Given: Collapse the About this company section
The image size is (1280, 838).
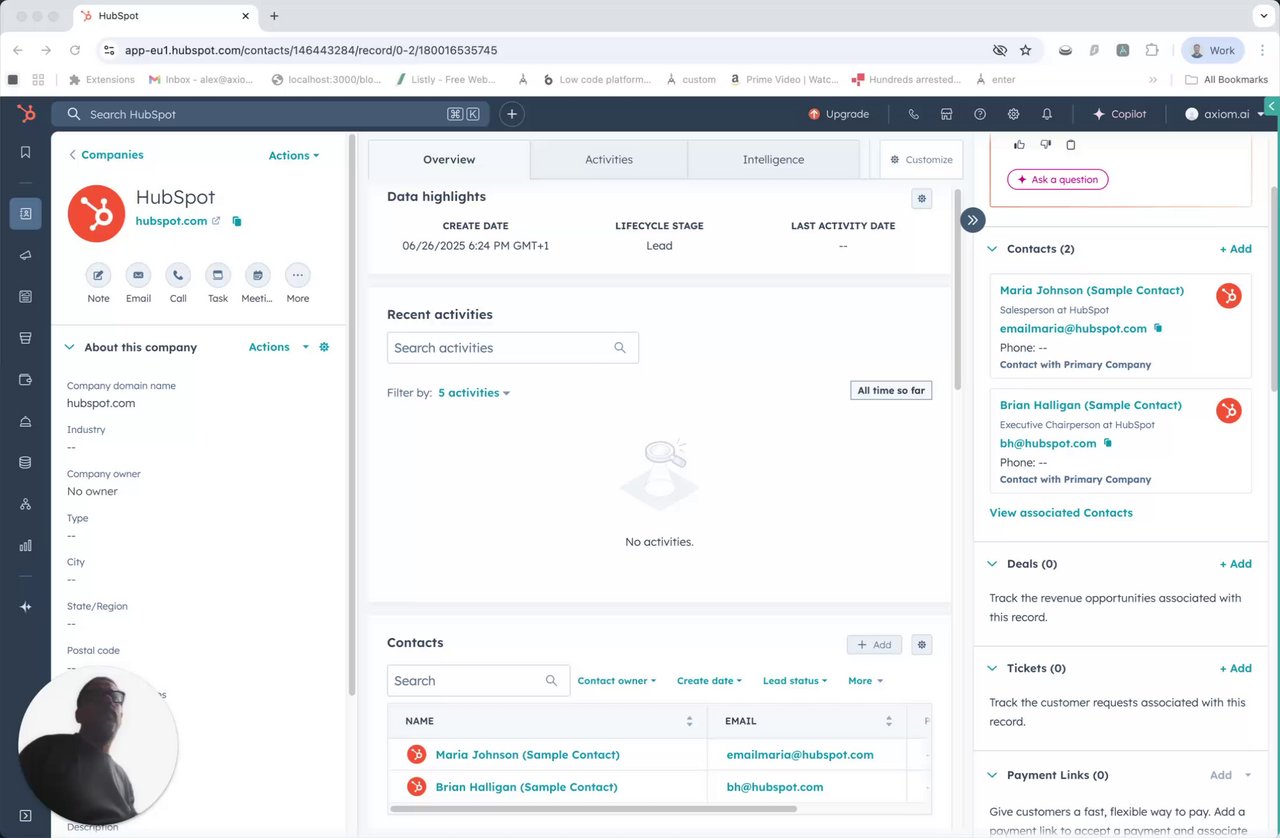Looking at the screenshot, I should click(x=69, y=347).
